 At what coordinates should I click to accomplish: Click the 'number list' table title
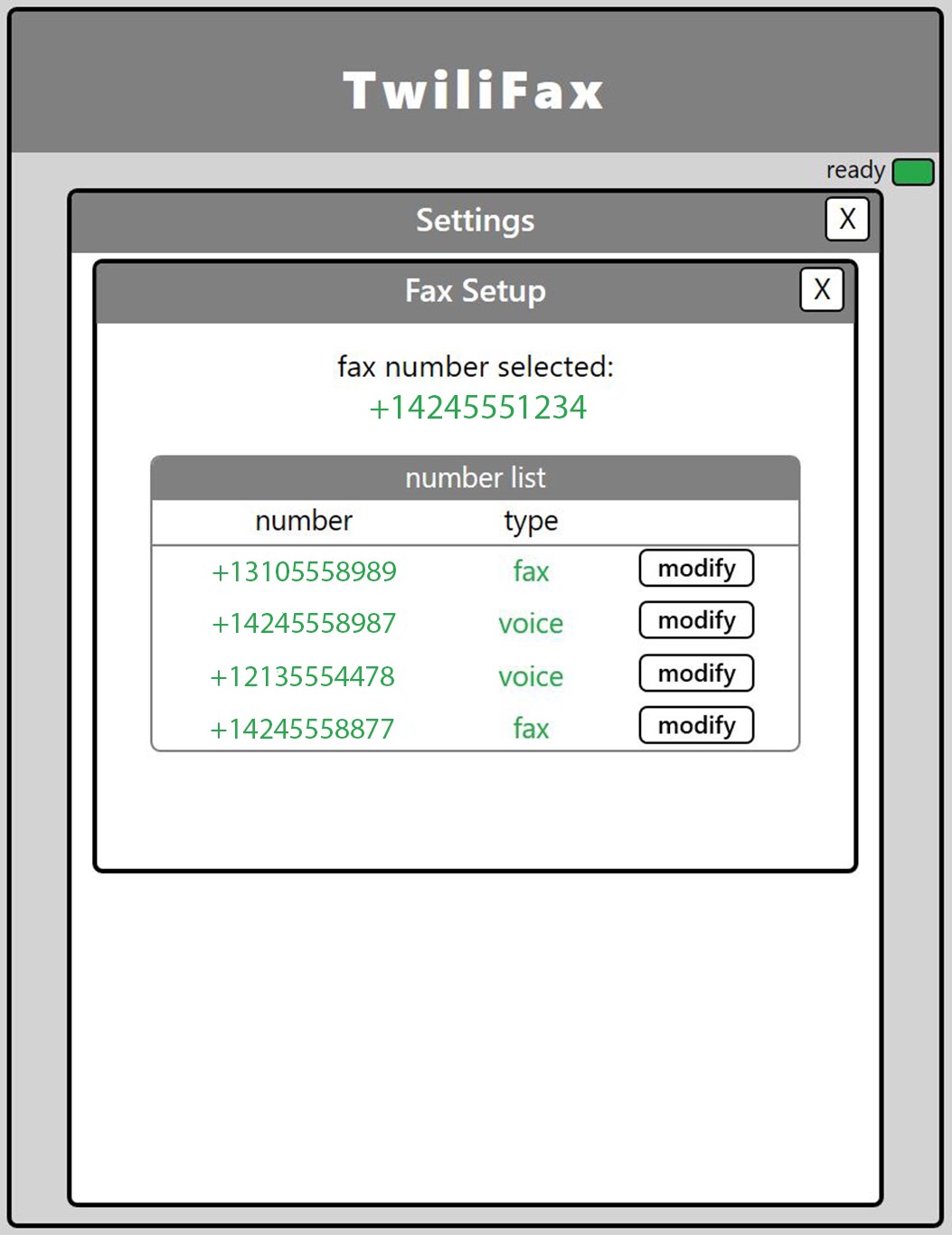pos(476,477)
